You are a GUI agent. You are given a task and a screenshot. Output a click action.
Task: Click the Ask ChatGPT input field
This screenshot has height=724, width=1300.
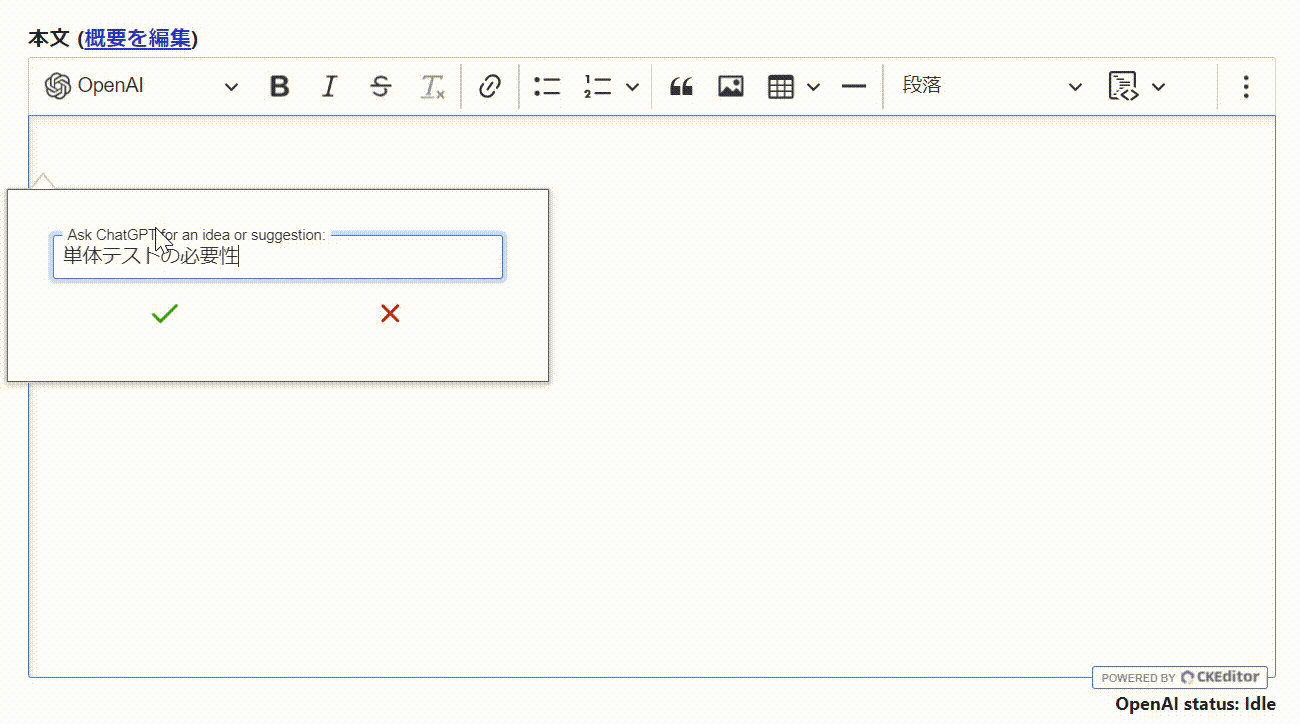pyautogui.click(x=278, y=257)
